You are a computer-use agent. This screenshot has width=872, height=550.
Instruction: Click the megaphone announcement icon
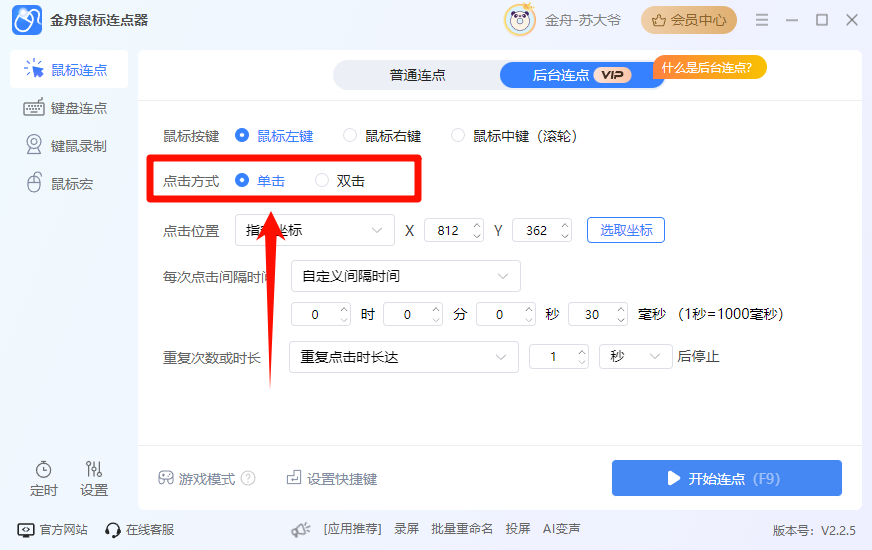pos(301,529)
